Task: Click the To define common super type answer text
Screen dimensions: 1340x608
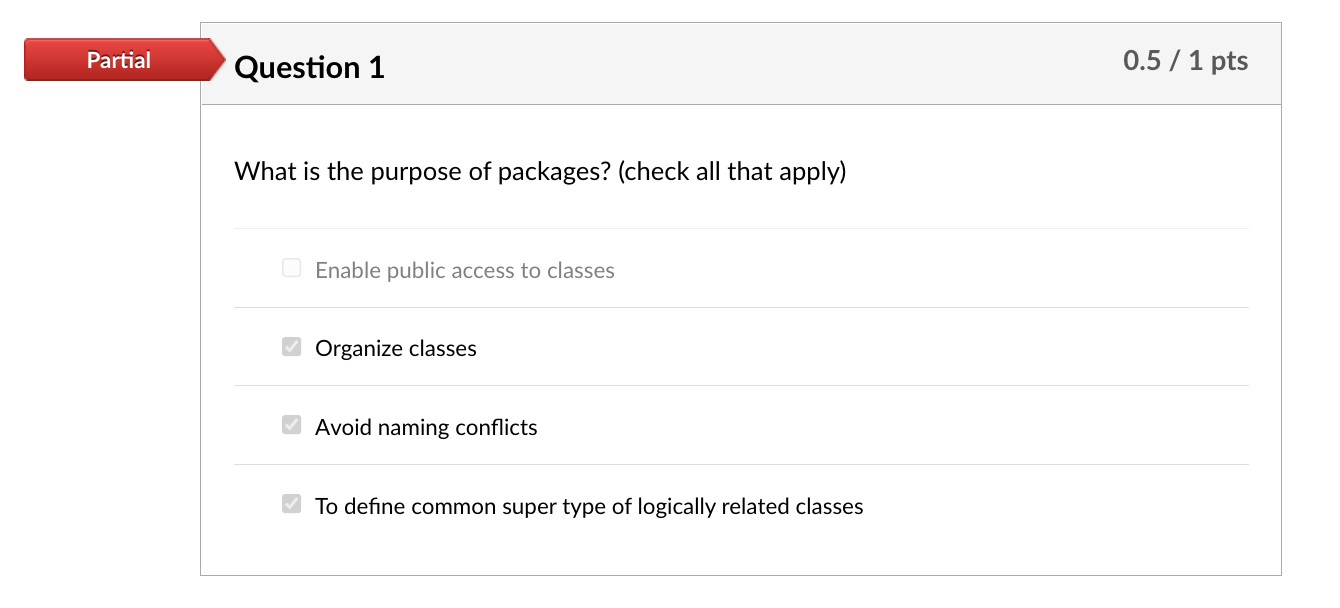Action: pyautogui.click(x=588, y=506)
